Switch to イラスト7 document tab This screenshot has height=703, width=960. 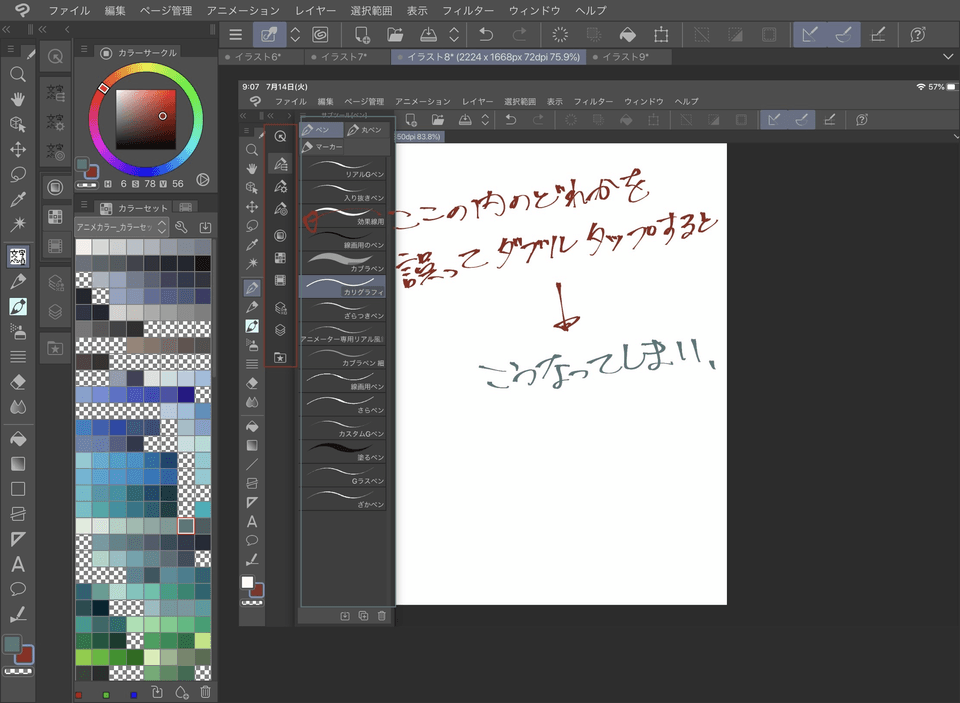[344, 57]
